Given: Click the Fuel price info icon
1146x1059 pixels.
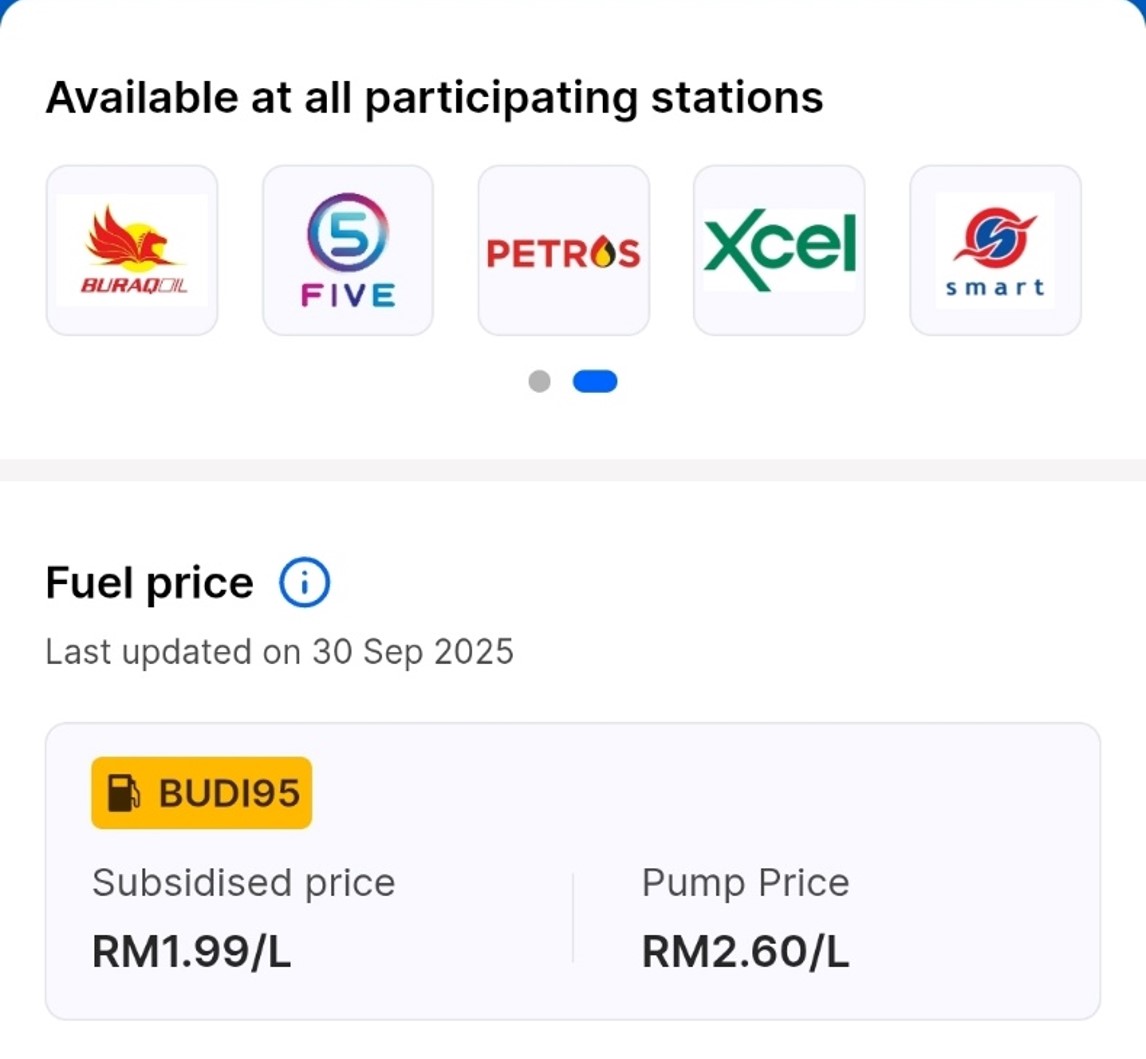Looking at the screenshot, I should [x=304, y=583].
